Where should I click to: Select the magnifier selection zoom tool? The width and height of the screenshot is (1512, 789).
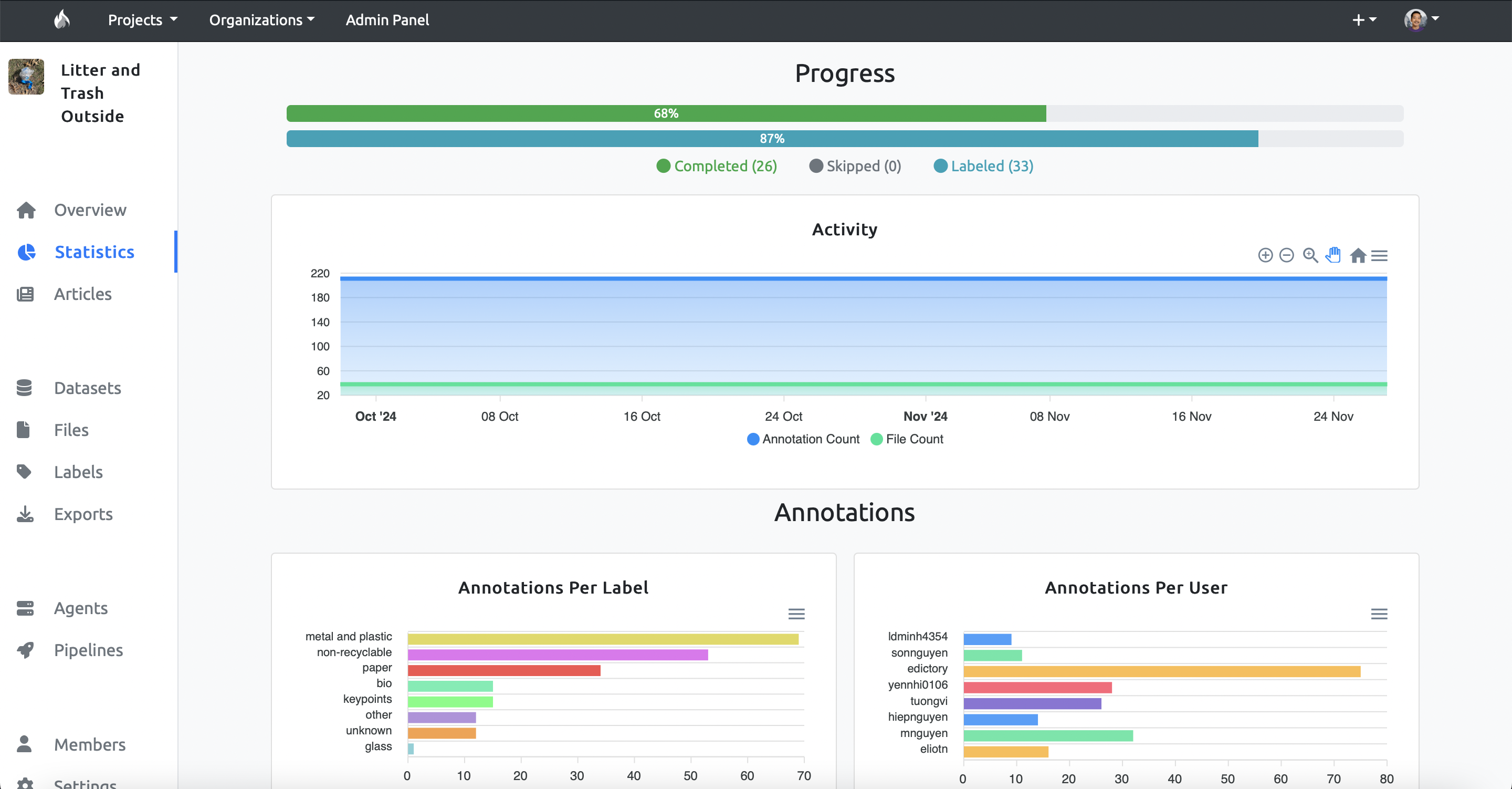click(1311, 255)
